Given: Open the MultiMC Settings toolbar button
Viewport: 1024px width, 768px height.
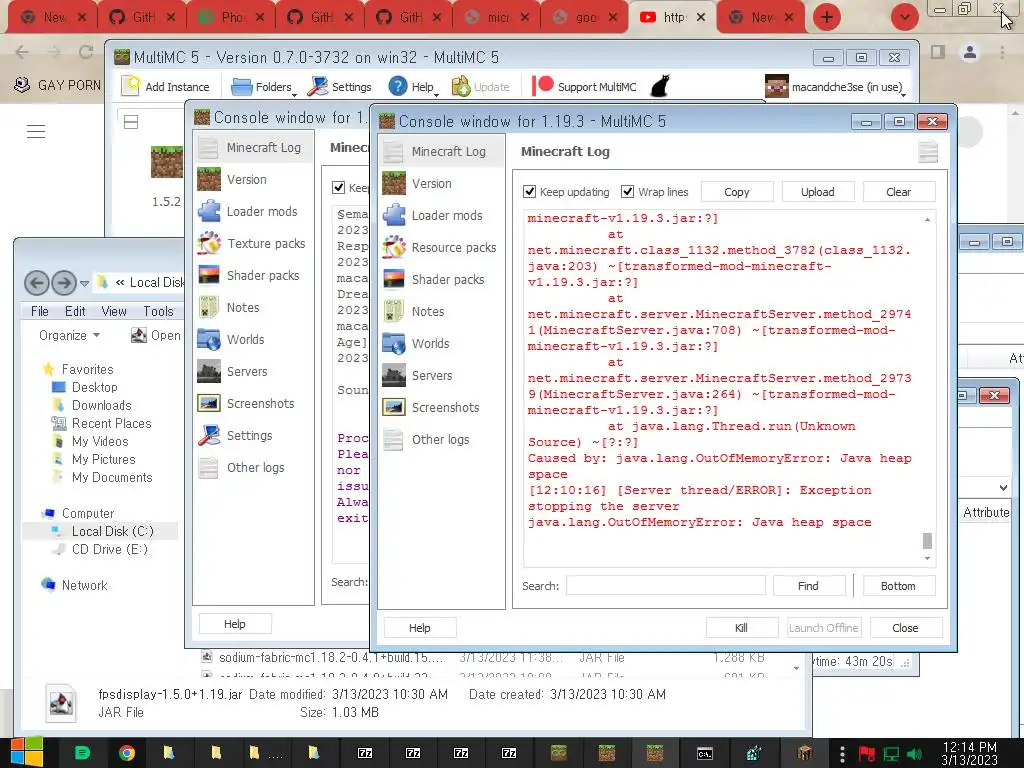Looking at the screenshot, I should coord(340,86).
